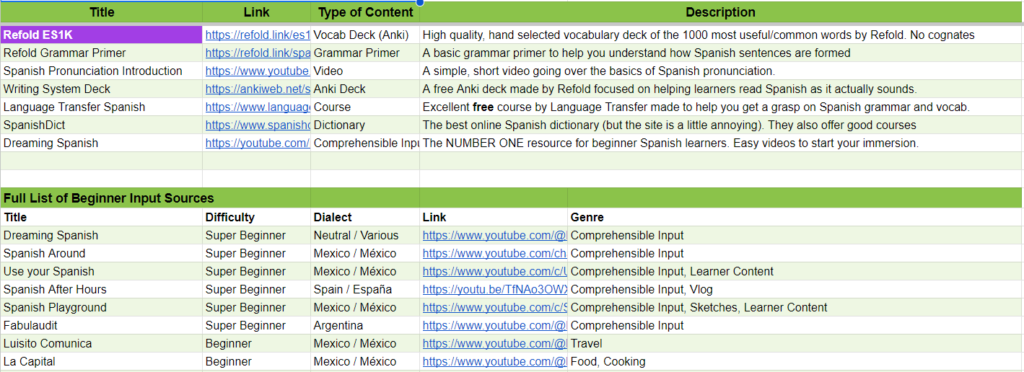Select the Food, Cooking genre cell
This screenshot has height=372, width=1024.
[x=795, y=361]
